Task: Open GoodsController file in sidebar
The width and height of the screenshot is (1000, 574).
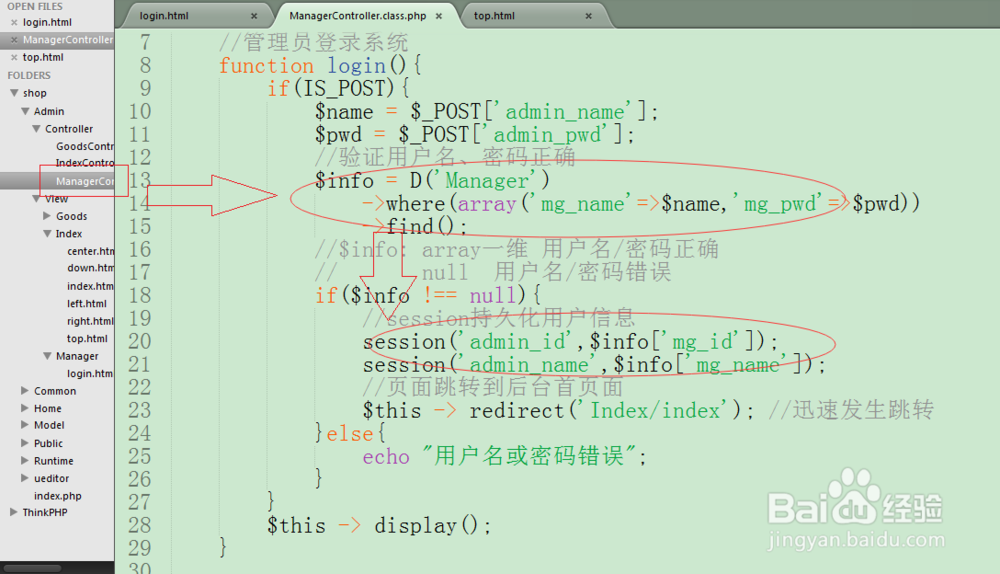Action: [x=85, y=146]
